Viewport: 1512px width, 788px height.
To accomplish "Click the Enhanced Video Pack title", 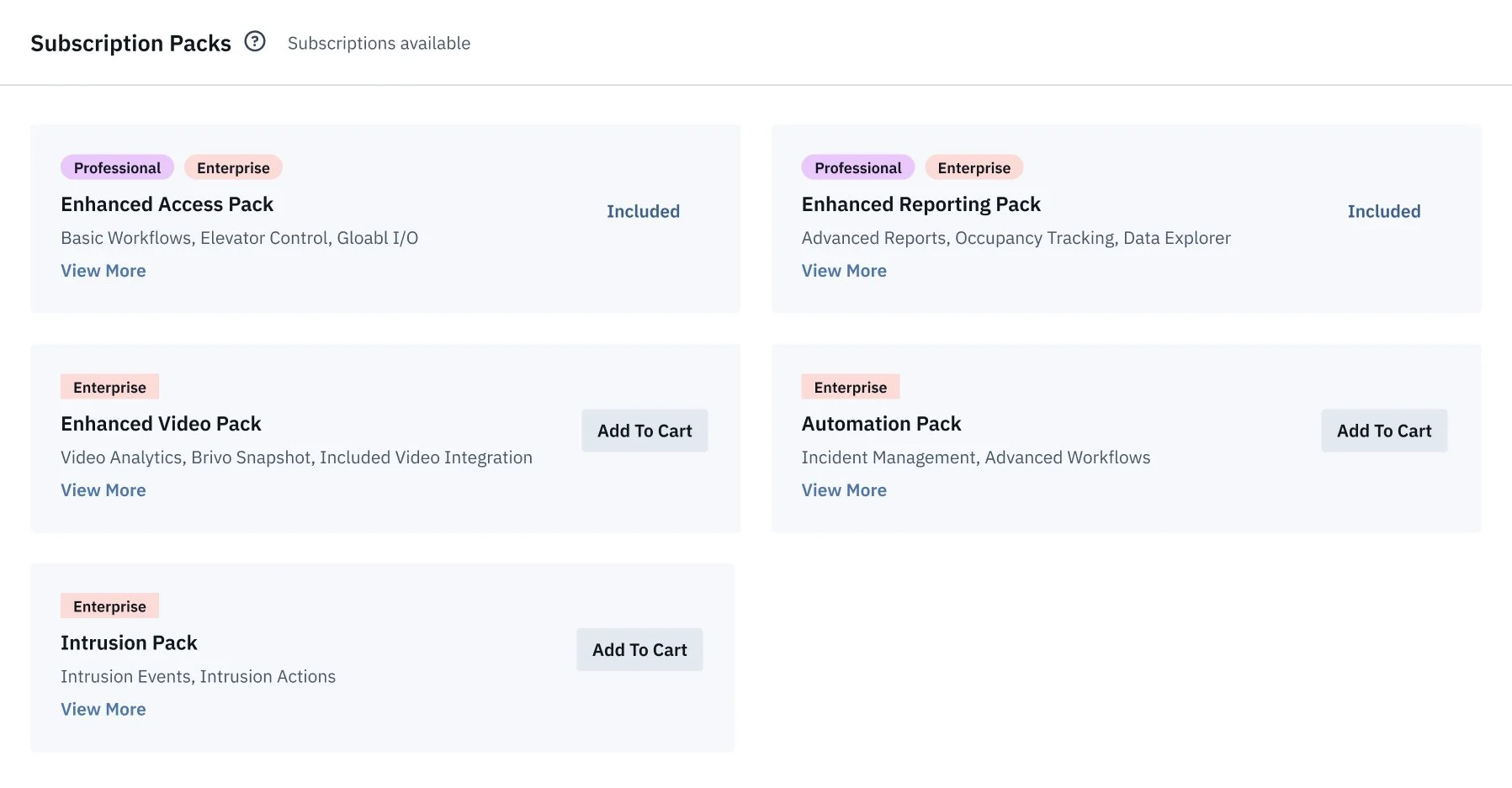I will 161,424.
